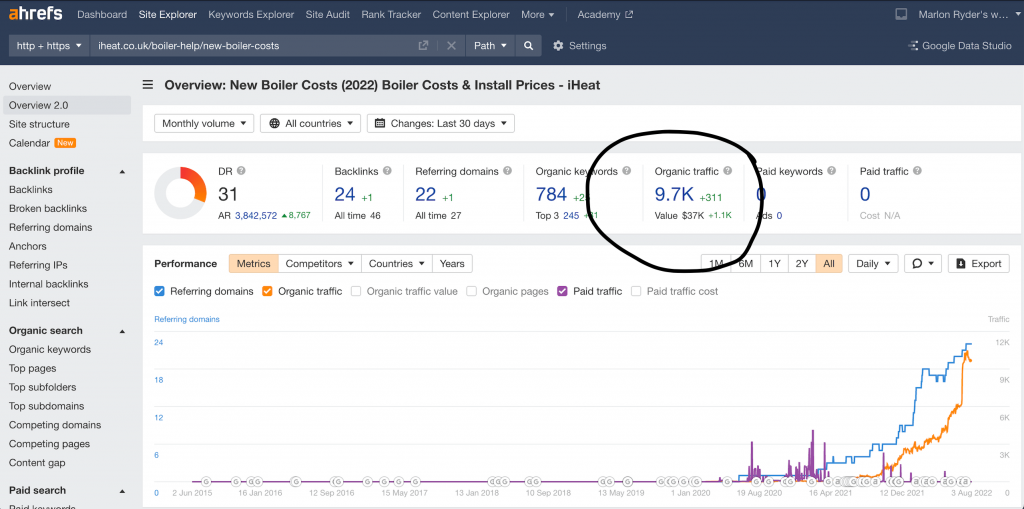Click the 24 backlinks value
Viewport: 1024px width, 509px height.
pyautogui.click(x=345, y=194)
